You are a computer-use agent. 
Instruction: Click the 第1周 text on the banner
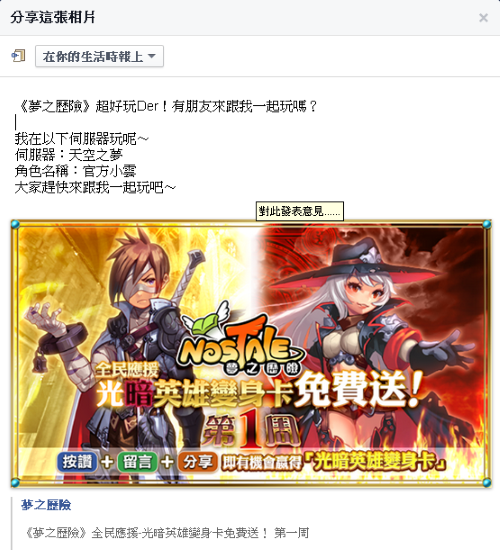(x=252, y=429)
